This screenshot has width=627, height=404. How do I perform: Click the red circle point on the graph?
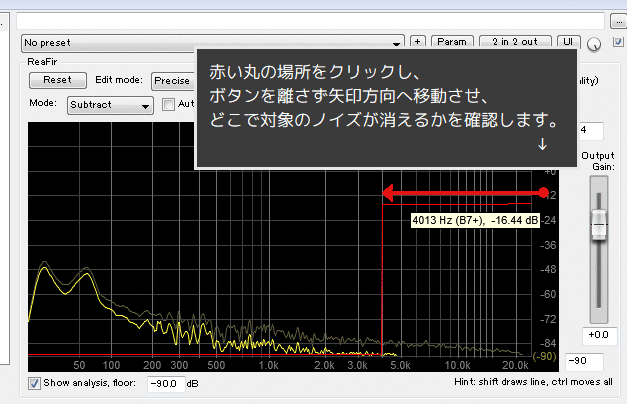click(x=543, y=192)
